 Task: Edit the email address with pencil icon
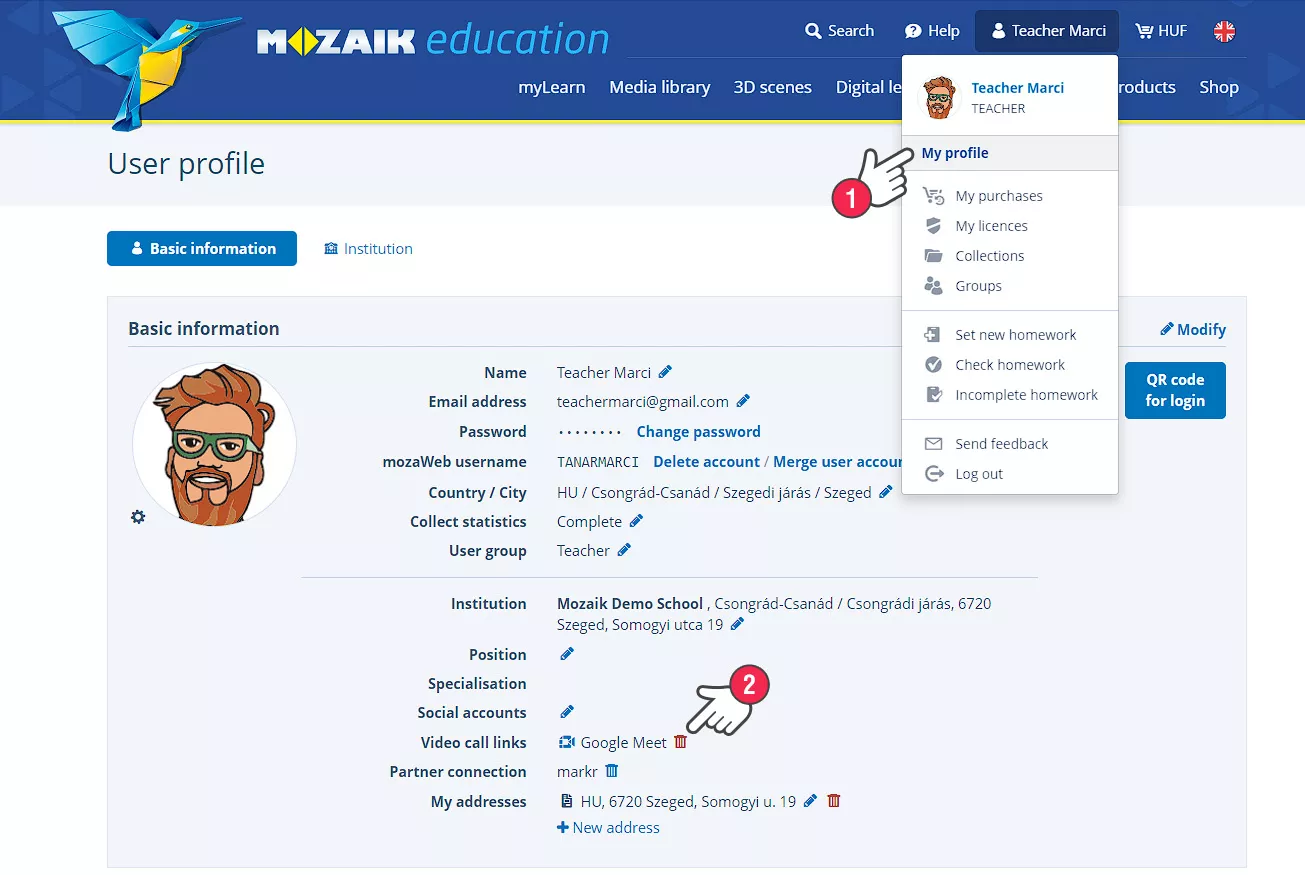(x=743, y=401)
